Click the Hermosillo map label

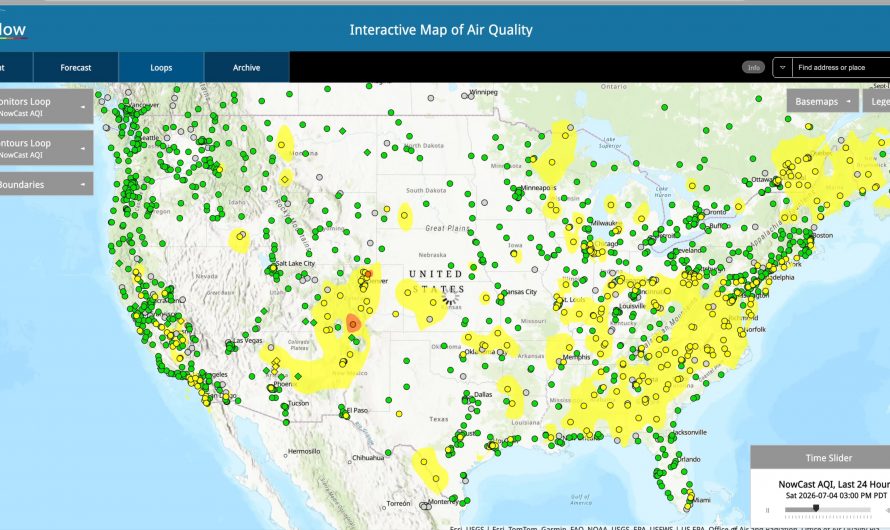coord(304,451)
